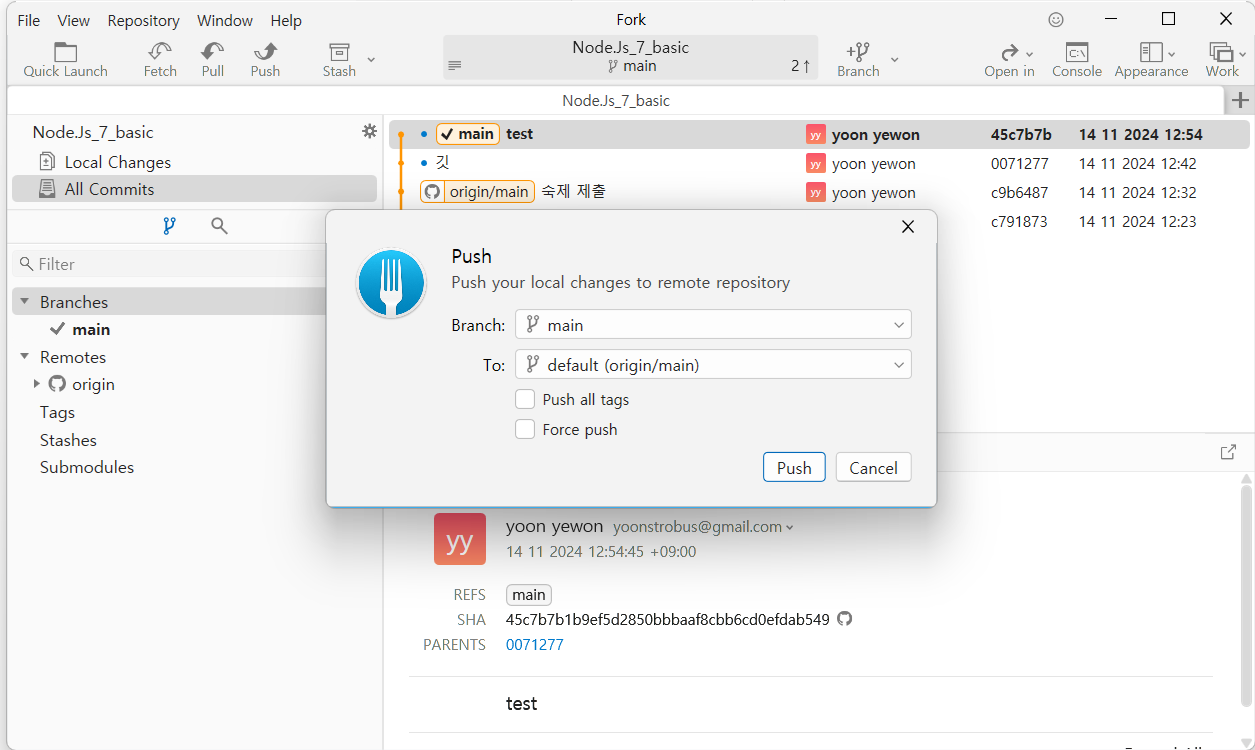1255x750 pixels.
Task: Open Branch options dropdown arrow
Action: [895, 60]
